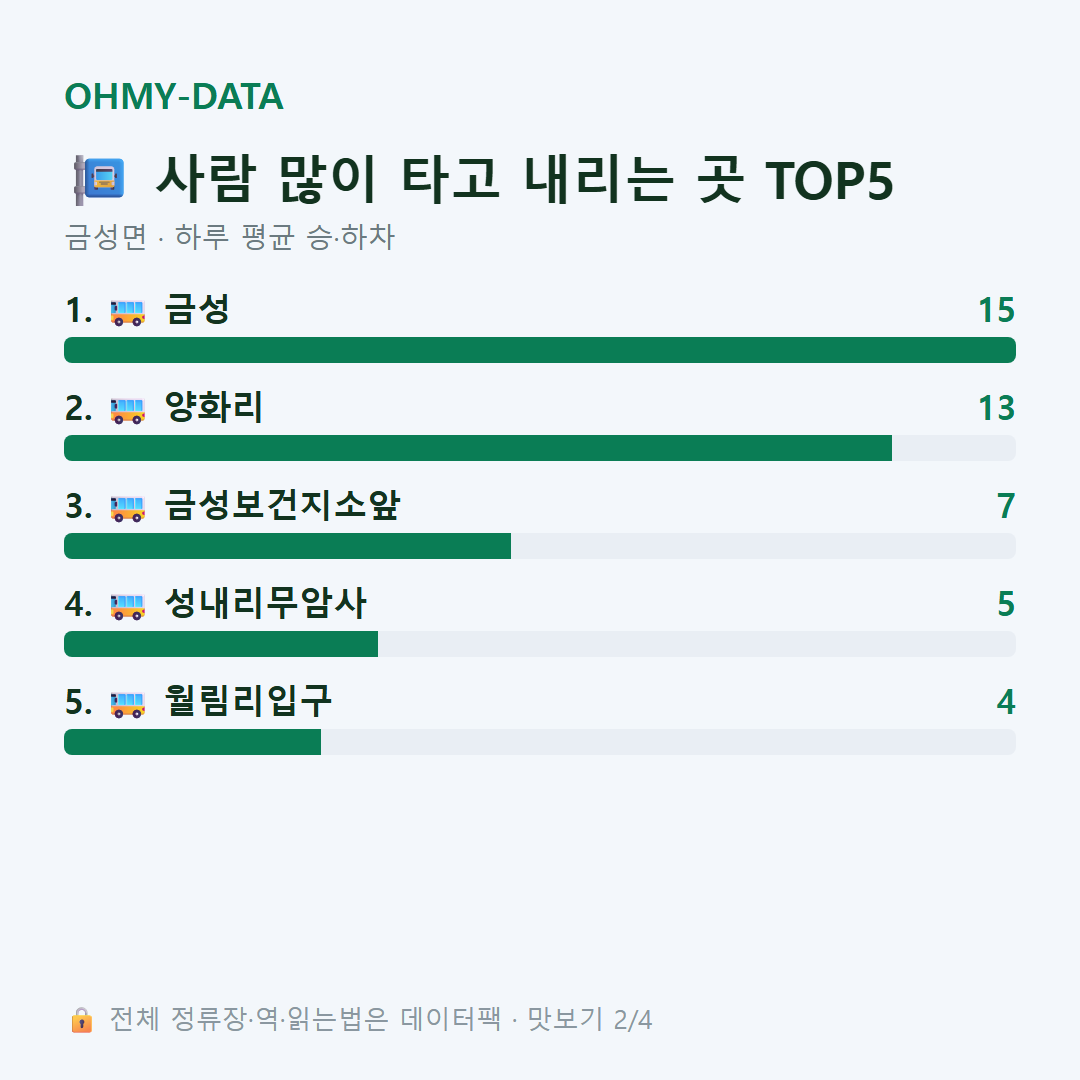Screen dimensions: 1080x1080
Task: Click the bus icon beside 금성보건지소앞
Action: [x=127, y=508]
